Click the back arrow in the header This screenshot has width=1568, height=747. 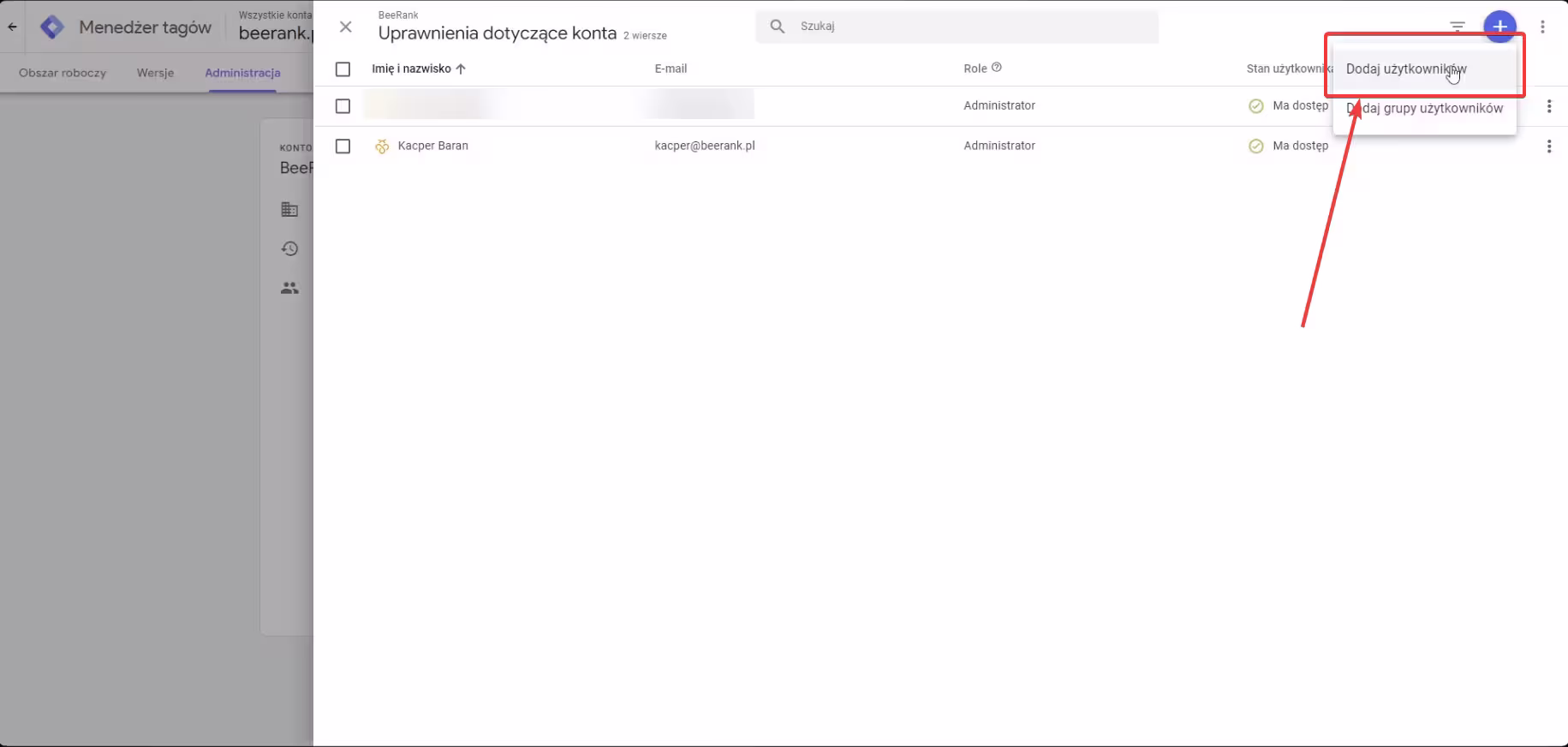coord(12,27)
